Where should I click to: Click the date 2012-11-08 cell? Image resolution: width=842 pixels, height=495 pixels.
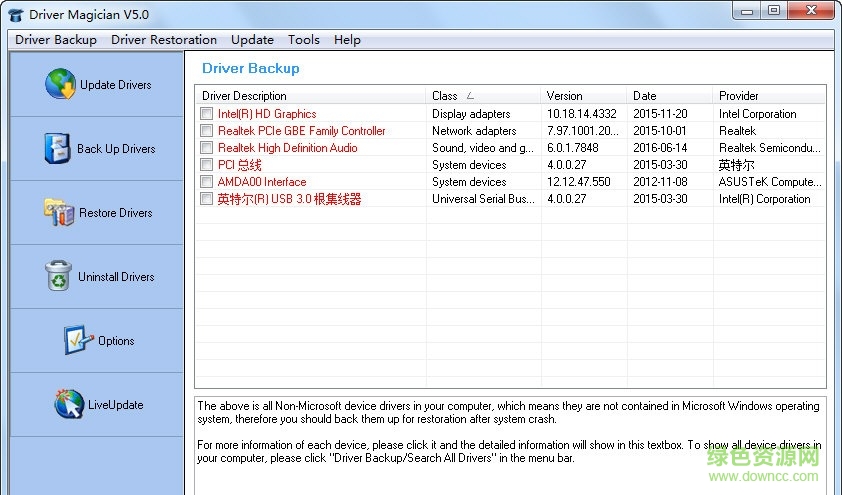click(x=660, y=181)
